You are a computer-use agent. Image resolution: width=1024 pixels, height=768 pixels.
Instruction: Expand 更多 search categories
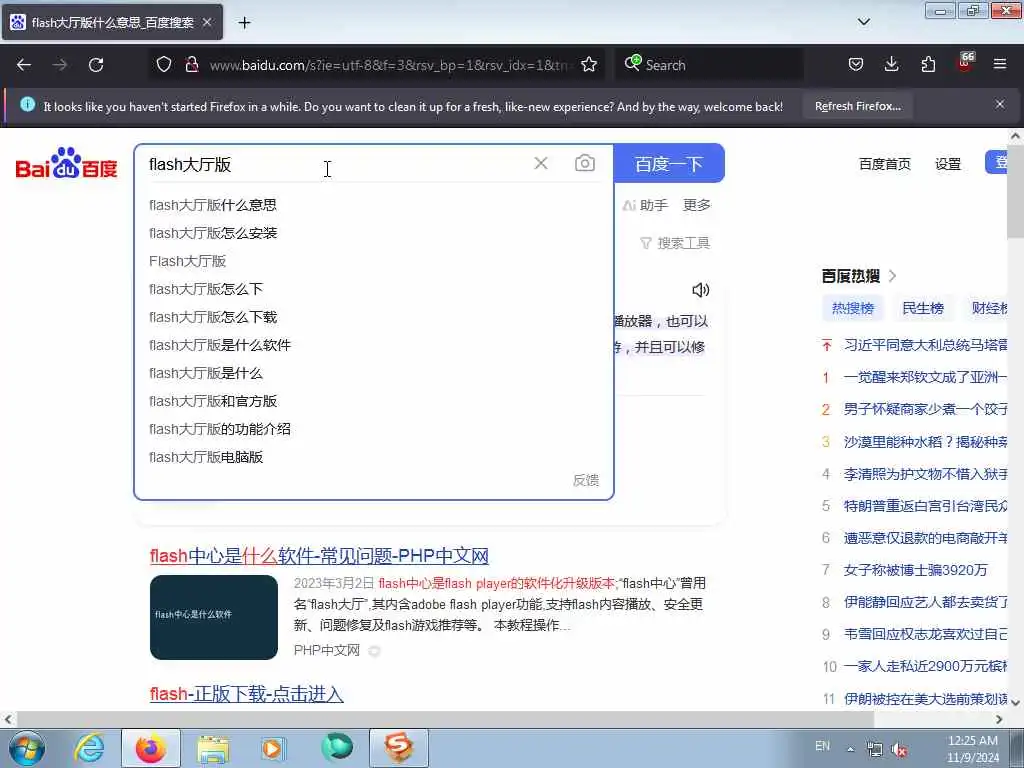(696, 205)
